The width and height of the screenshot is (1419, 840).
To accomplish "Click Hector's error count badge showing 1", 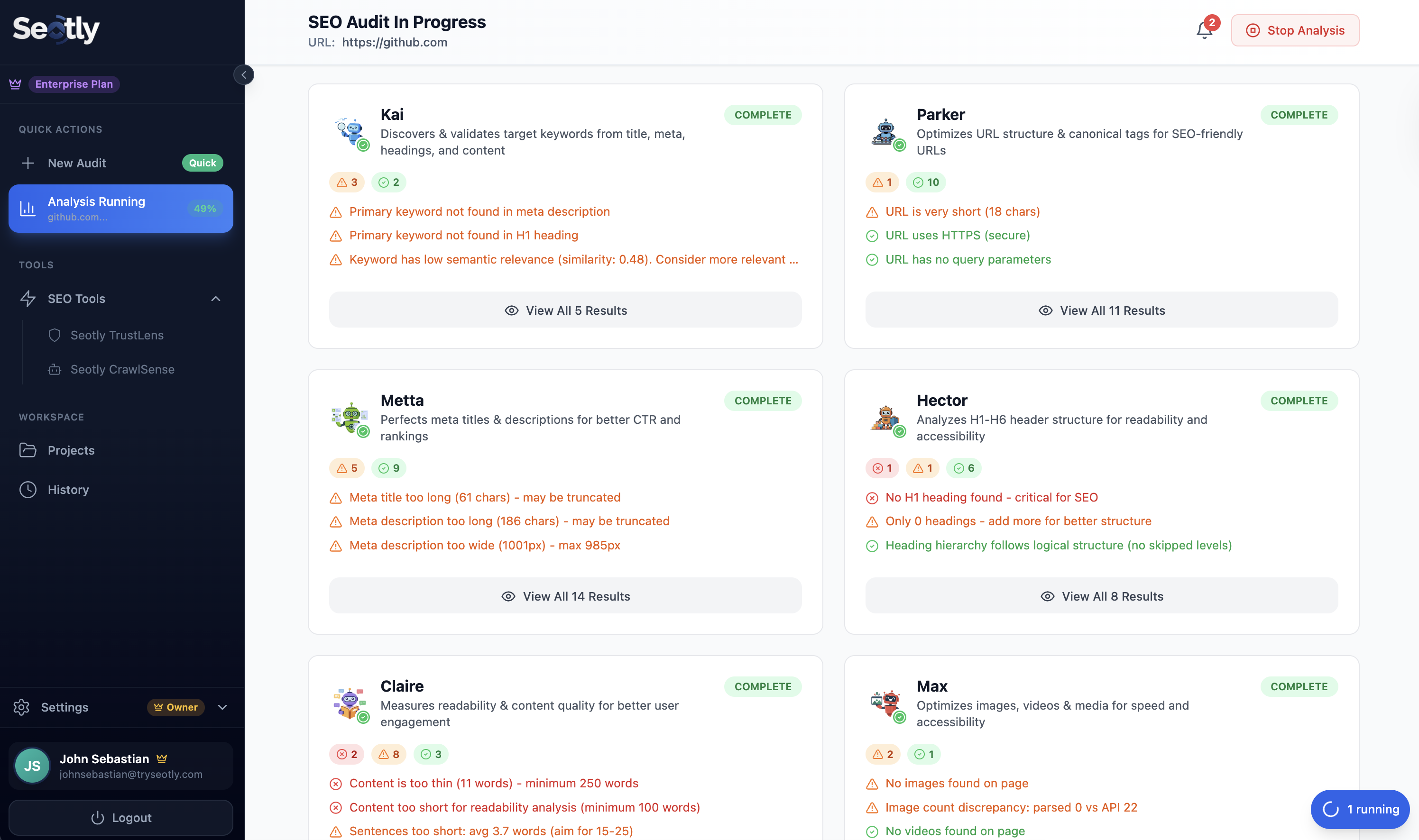I will pos(881,468).
